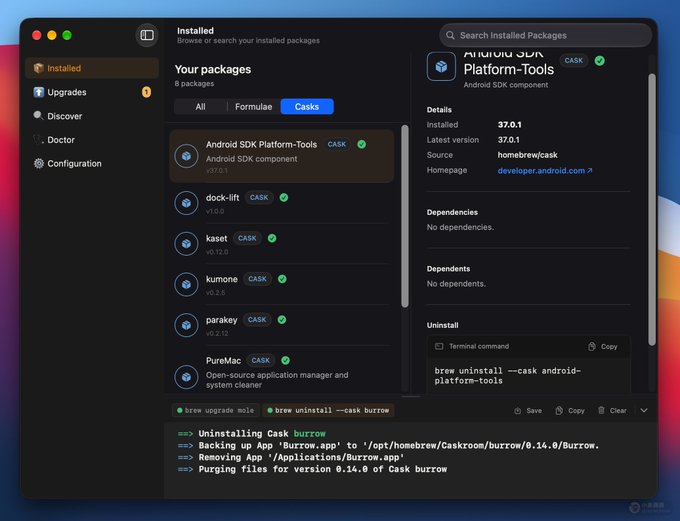Click the kaset cube icon
Viewport: 680px width, 521px height.
pos(186,244)
